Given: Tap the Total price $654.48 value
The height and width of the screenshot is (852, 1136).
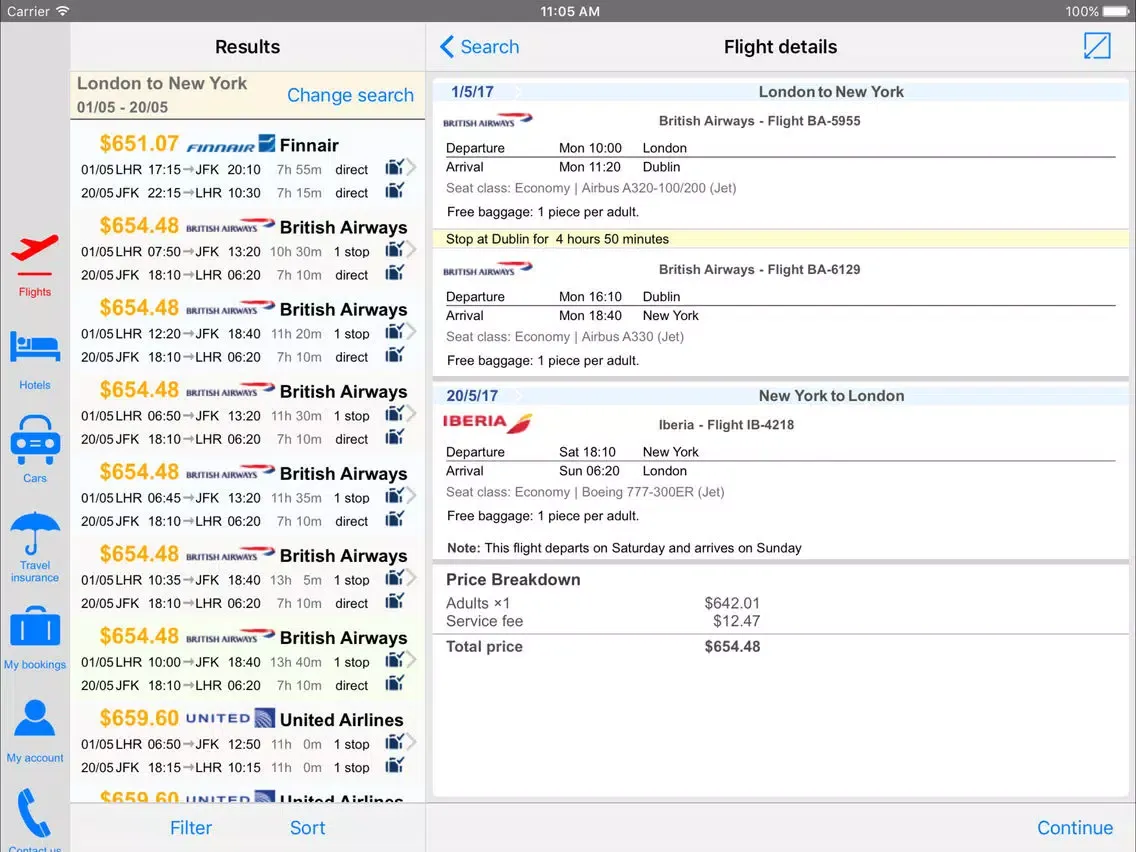Looking at the screenshot, I should [x=732, y=646].
